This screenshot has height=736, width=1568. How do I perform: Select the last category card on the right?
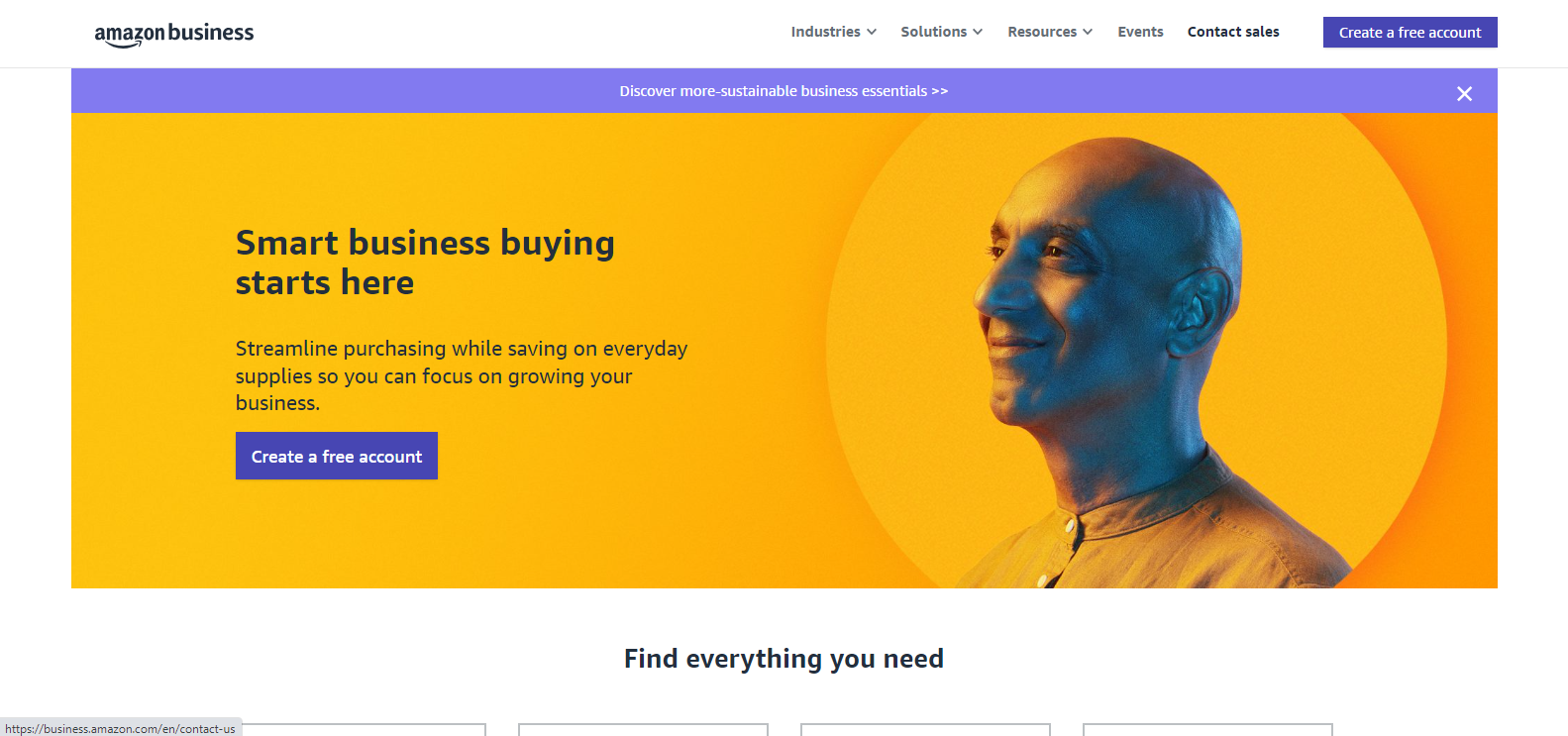pos(1207,730)
